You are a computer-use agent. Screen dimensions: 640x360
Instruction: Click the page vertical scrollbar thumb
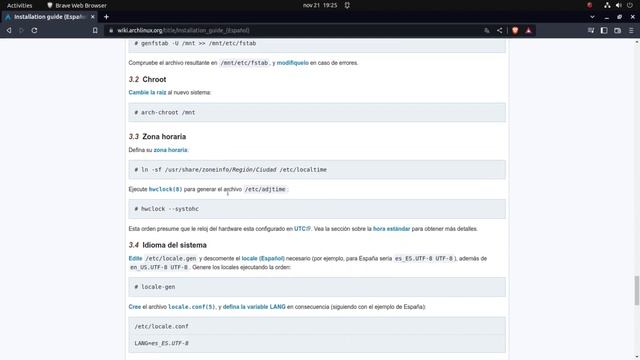(636, 290)
